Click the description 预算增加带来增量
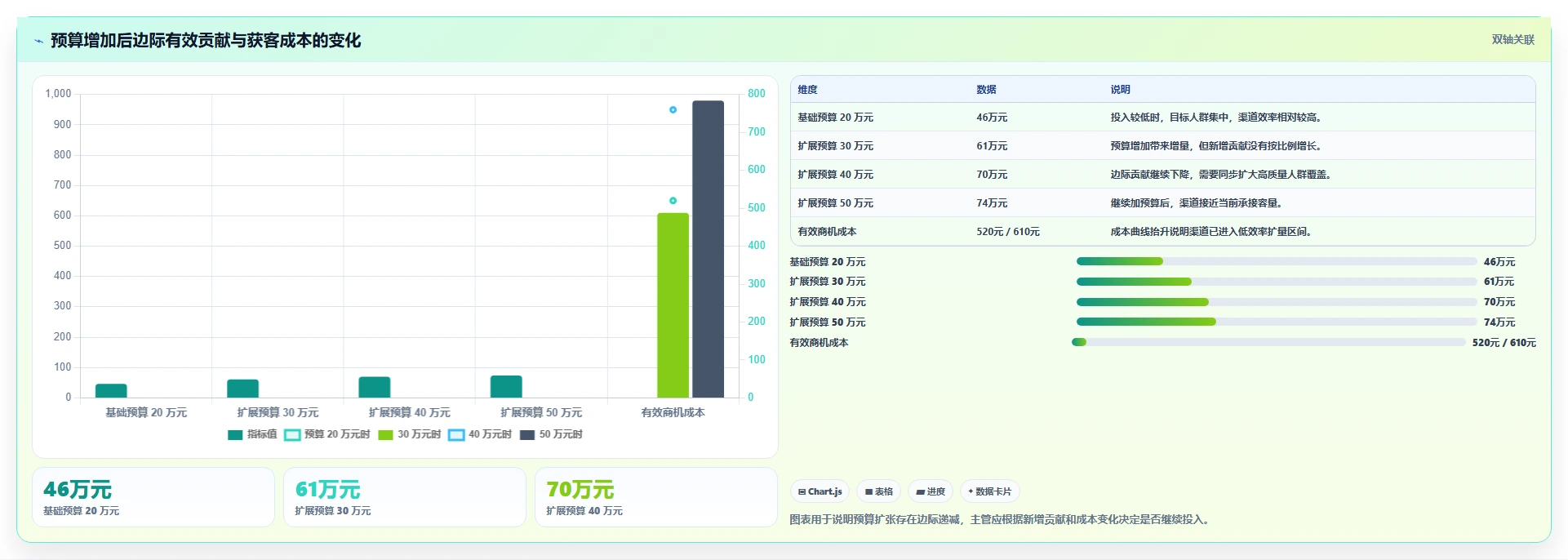The height and width of the screenshot is (560, 1568). pyautogui.click(x=1216, y=146)
